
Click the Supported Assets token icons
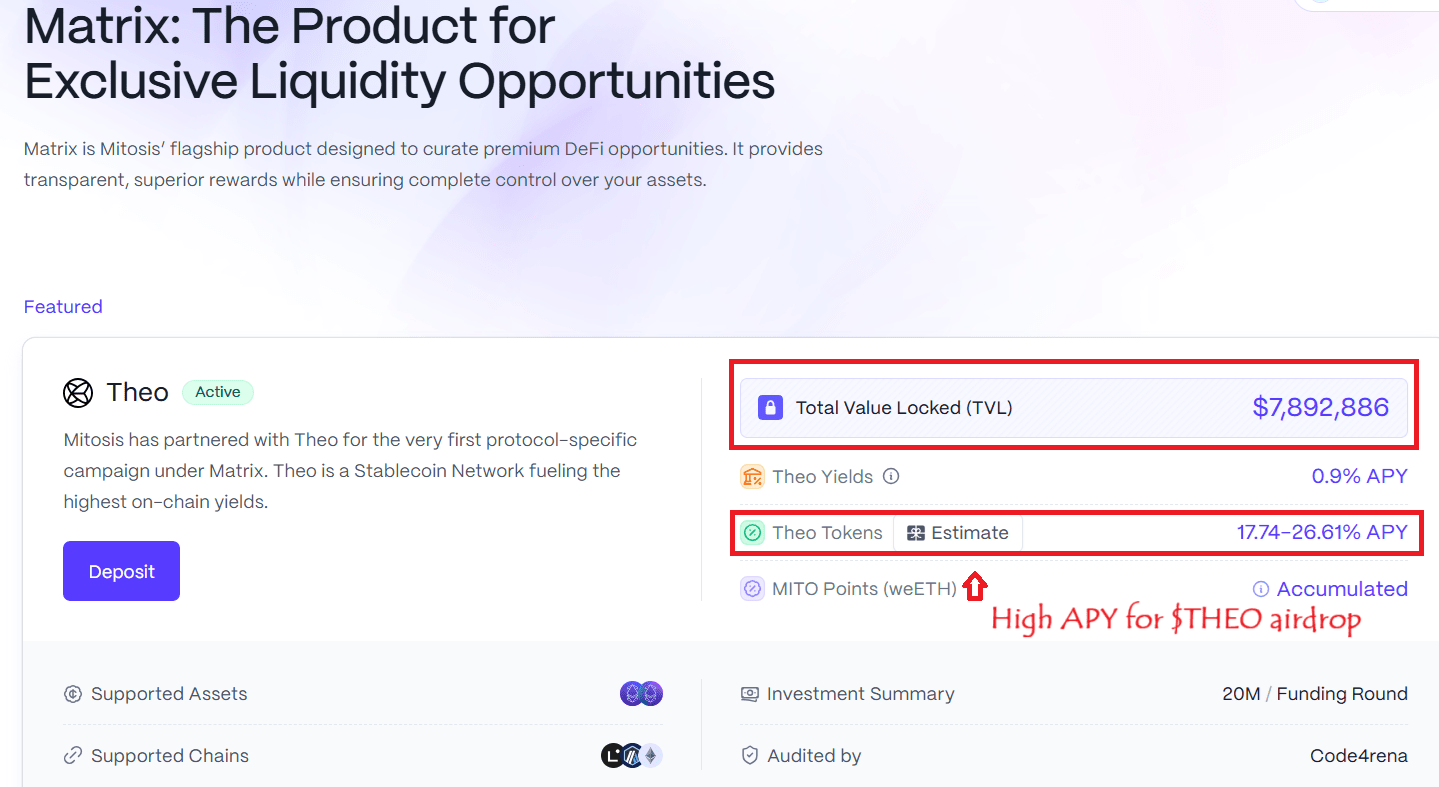pos(641,694)
